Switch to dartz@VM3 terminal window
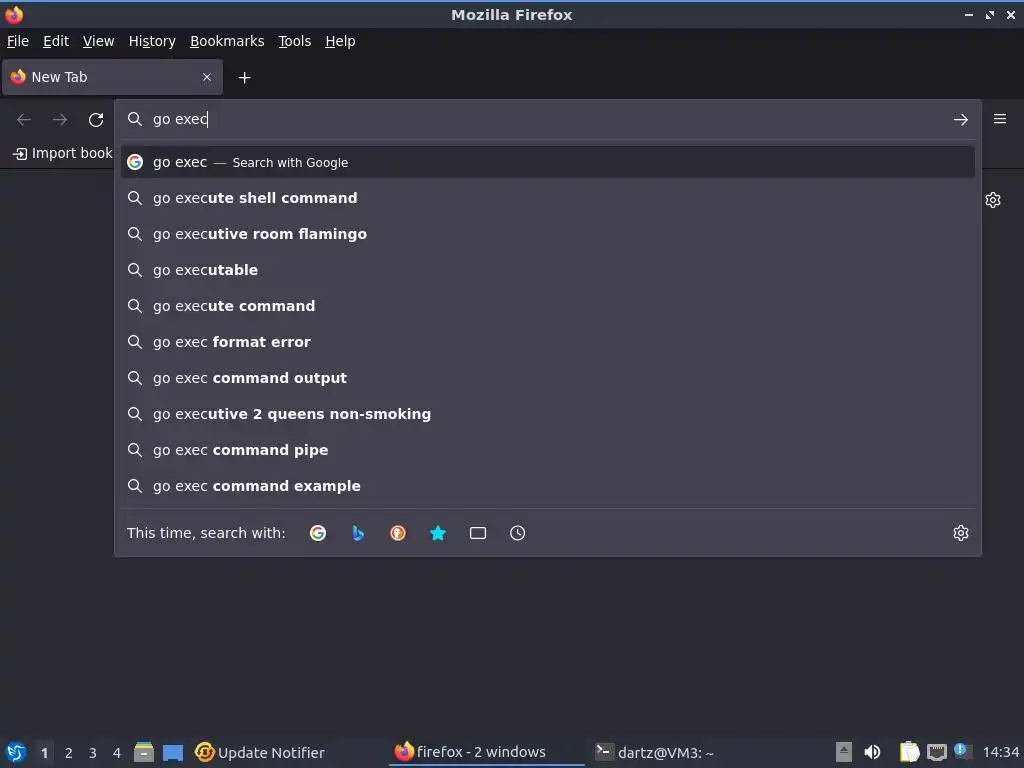 (x=654, y=752)
